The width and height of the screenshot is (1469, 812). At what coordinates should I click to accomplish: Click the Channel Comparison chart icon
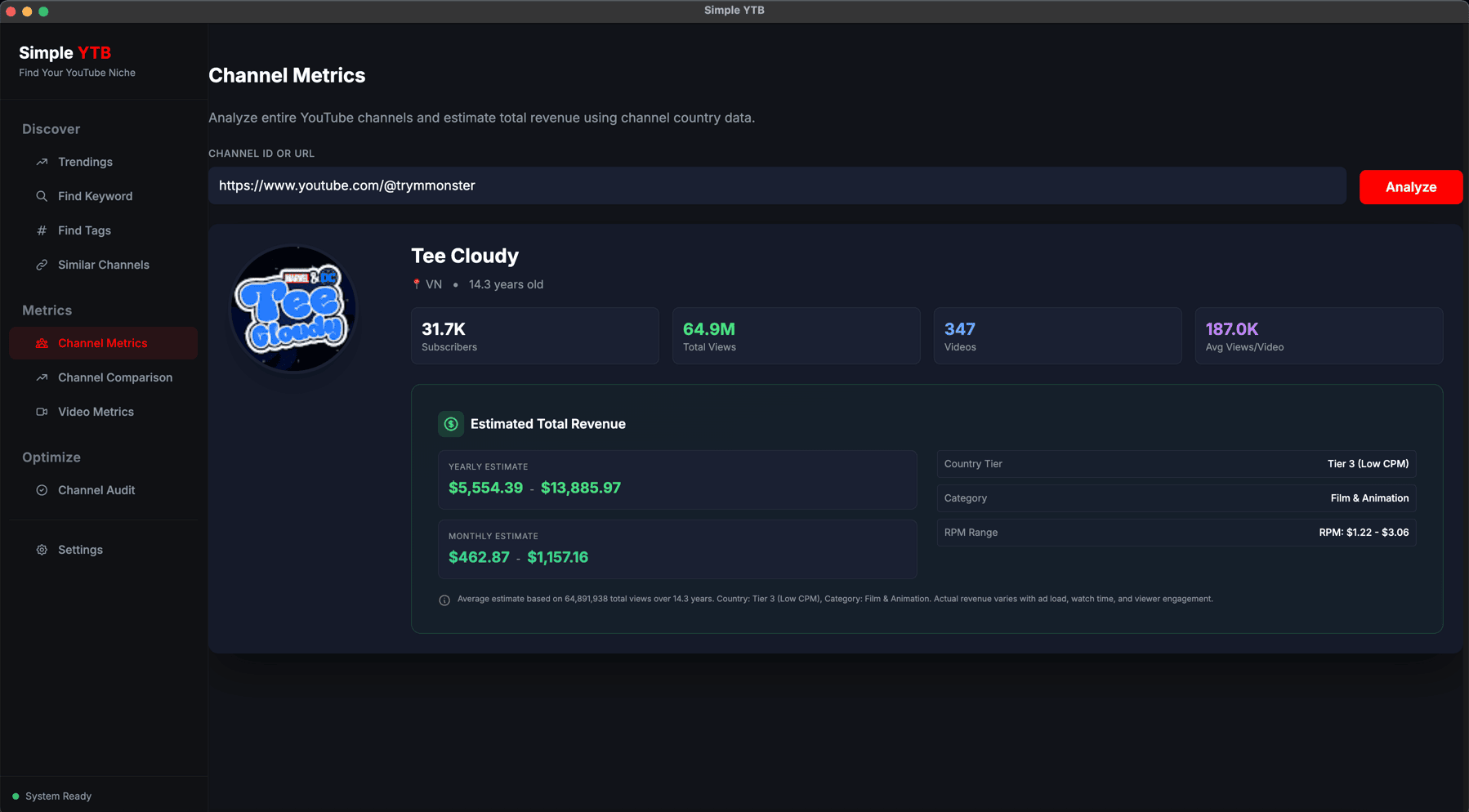[x=42, y=377]
